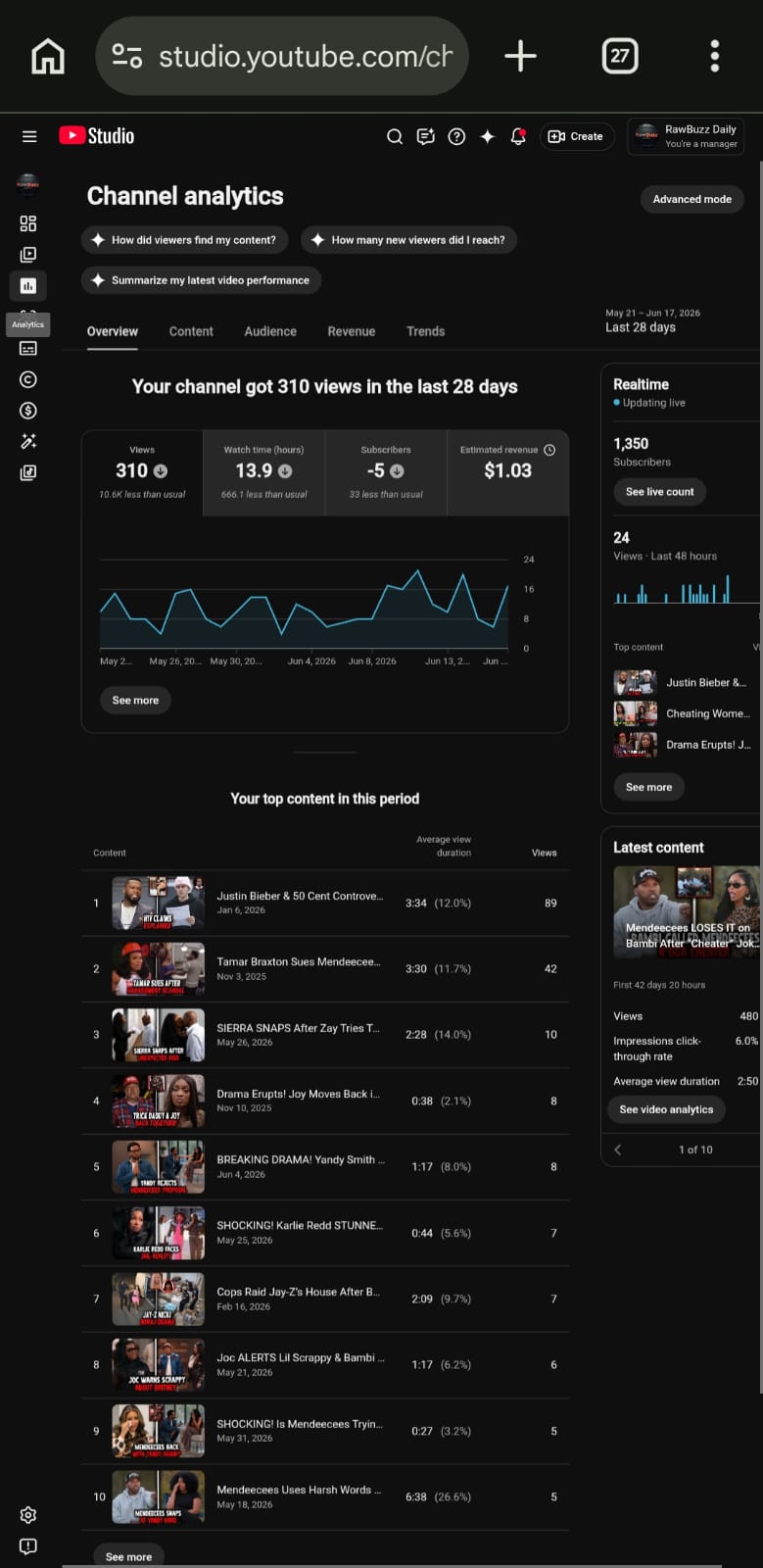Viewport: 763px width, 1568px height.
Task: Open the latest content Mendeecees video thumbnail
Action: pyautogui.click(x=687, y=912)
